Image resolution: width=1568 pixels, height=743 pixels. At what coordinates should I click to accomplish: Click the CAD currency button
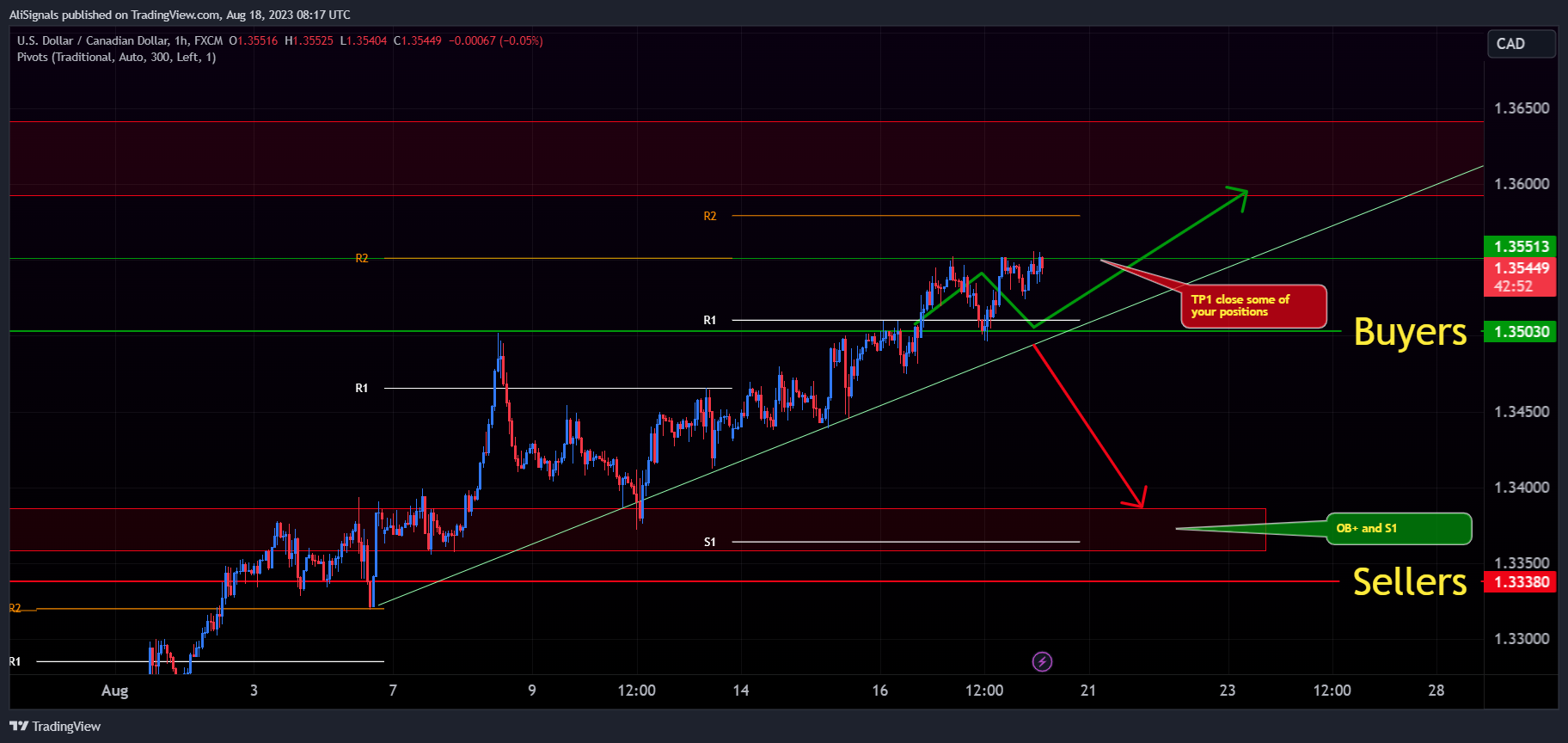tap(1521, 44)
